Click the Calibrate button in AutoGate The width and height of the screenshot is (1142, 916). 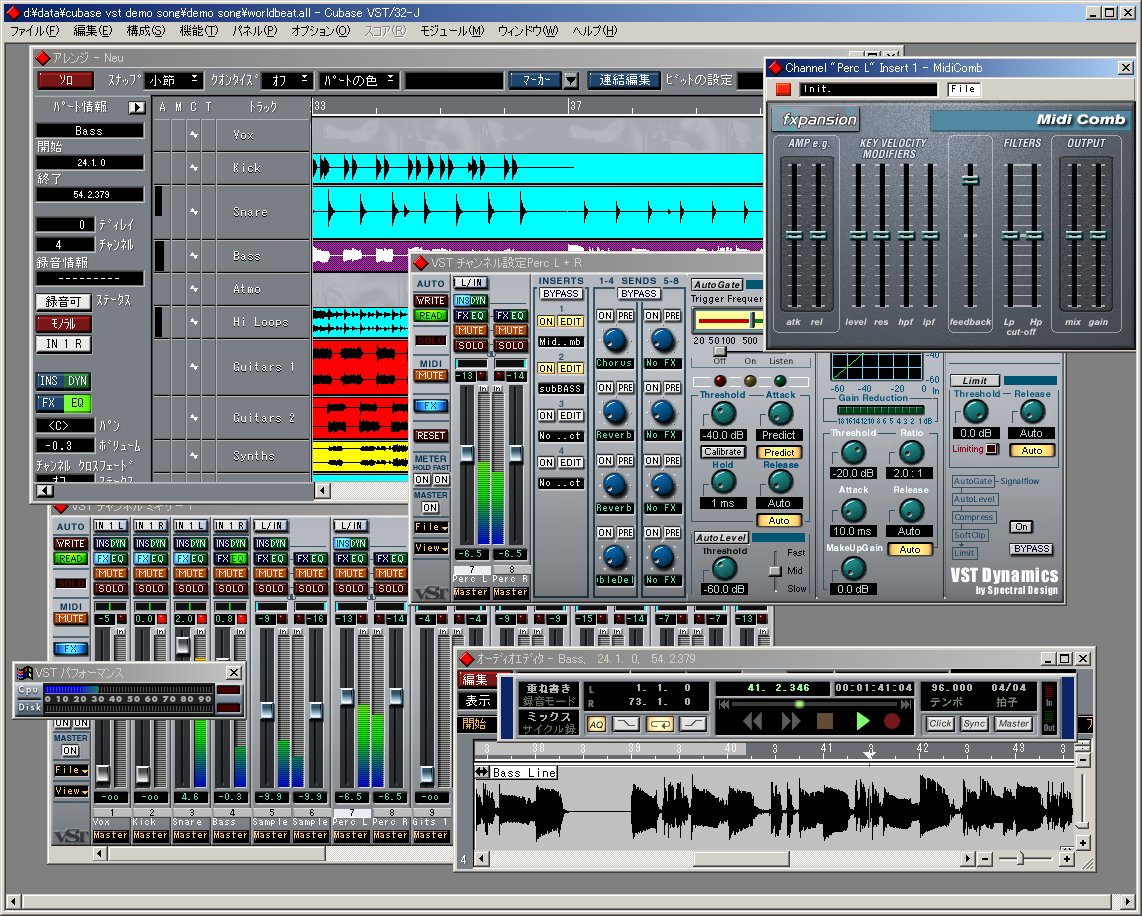point(722,451)
